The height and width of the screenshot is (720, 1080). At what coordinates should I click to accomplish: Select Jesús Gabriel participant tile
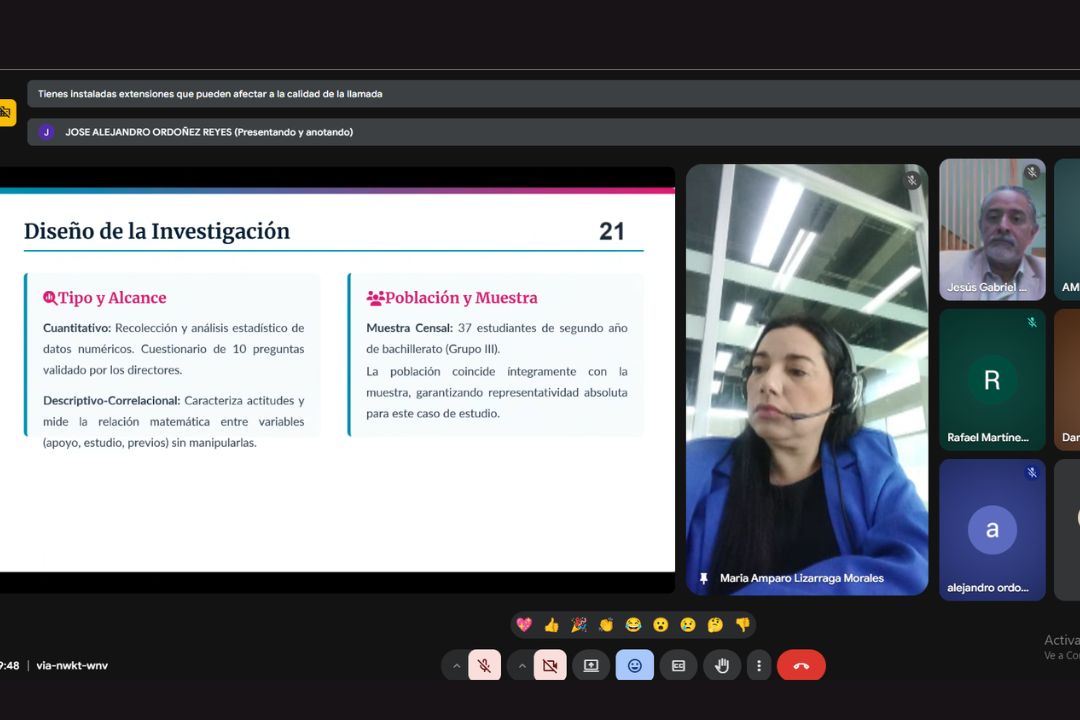pos(992,230)
